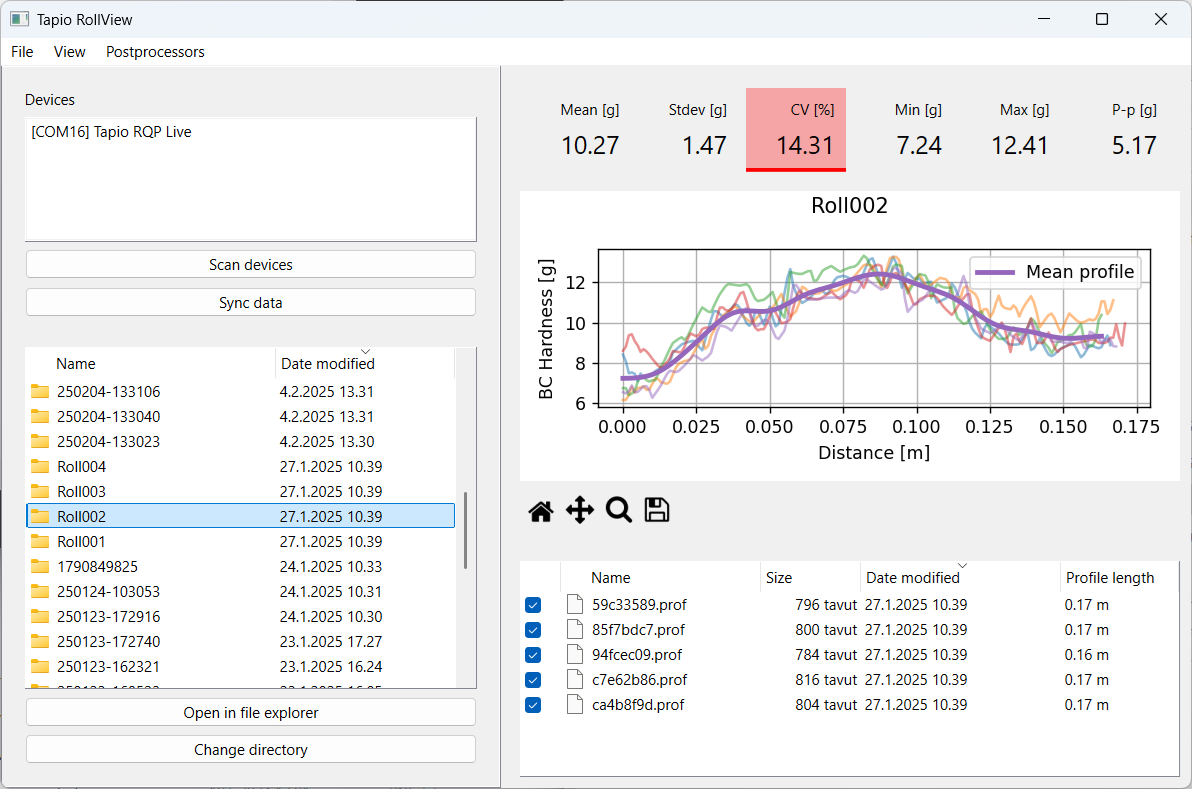The image size is (1192, 789).
Task: Click the Home reset view icon
Action: coord(541,511)
